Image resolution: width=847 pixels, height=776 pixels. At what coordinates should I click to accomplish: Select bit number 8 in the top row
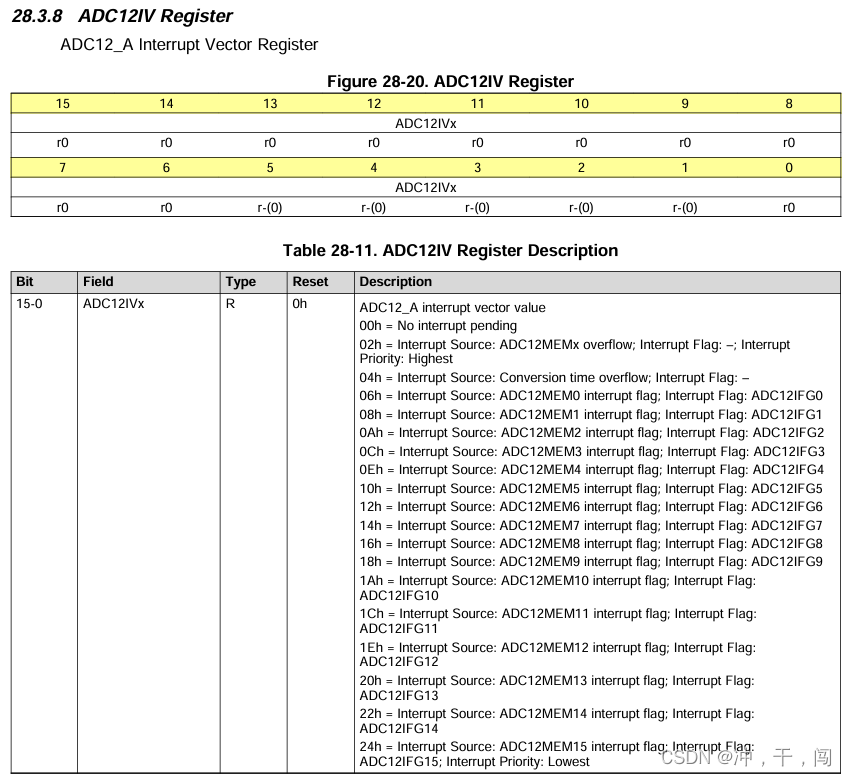pyautogui.click(x=788, y=103)
